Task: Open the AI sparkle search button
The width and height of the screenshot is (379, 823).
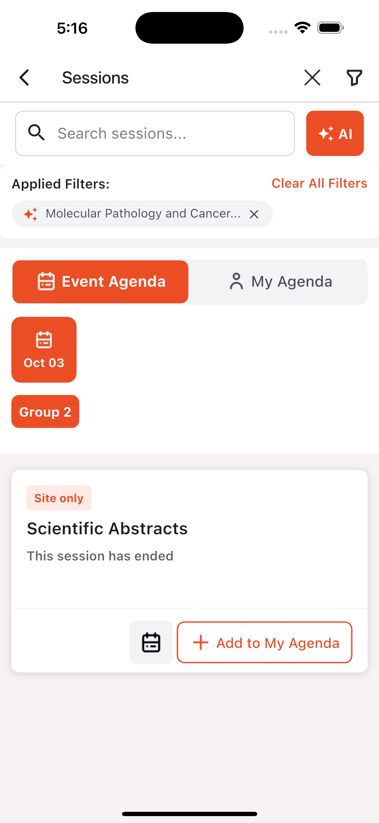Action: (x=335, y=133)
